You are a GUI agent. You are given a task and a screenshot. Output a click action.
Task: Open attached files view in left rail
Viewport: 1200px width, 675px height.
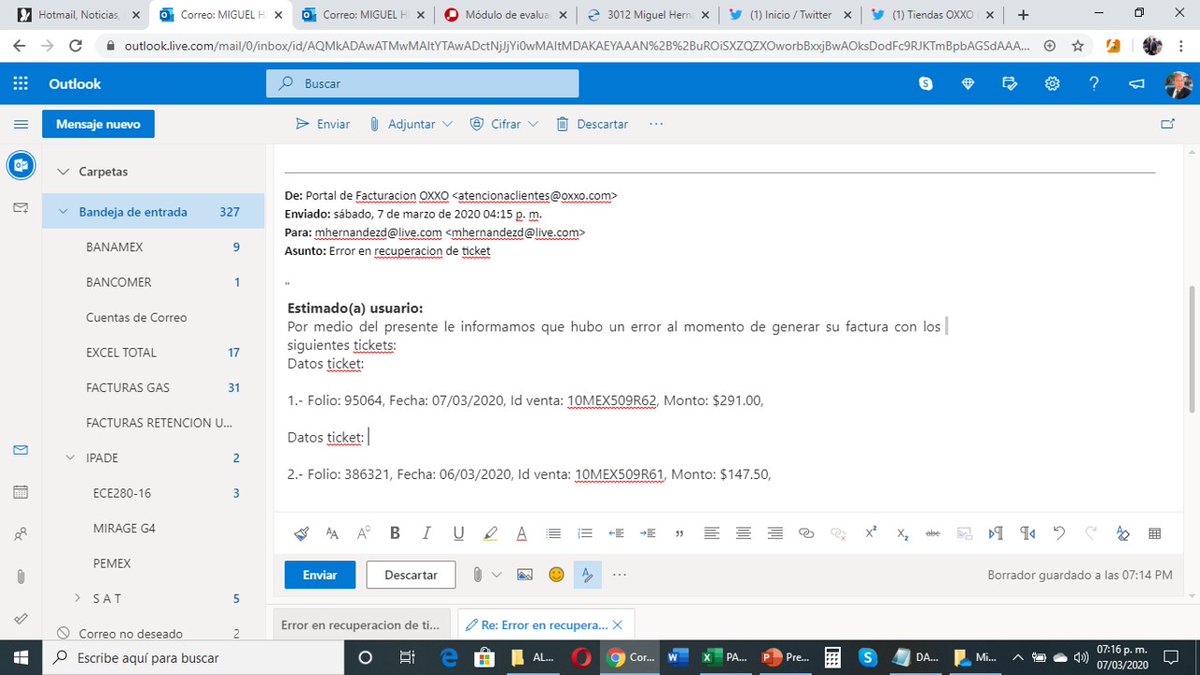pyautogui.click(x=21, y=576)
